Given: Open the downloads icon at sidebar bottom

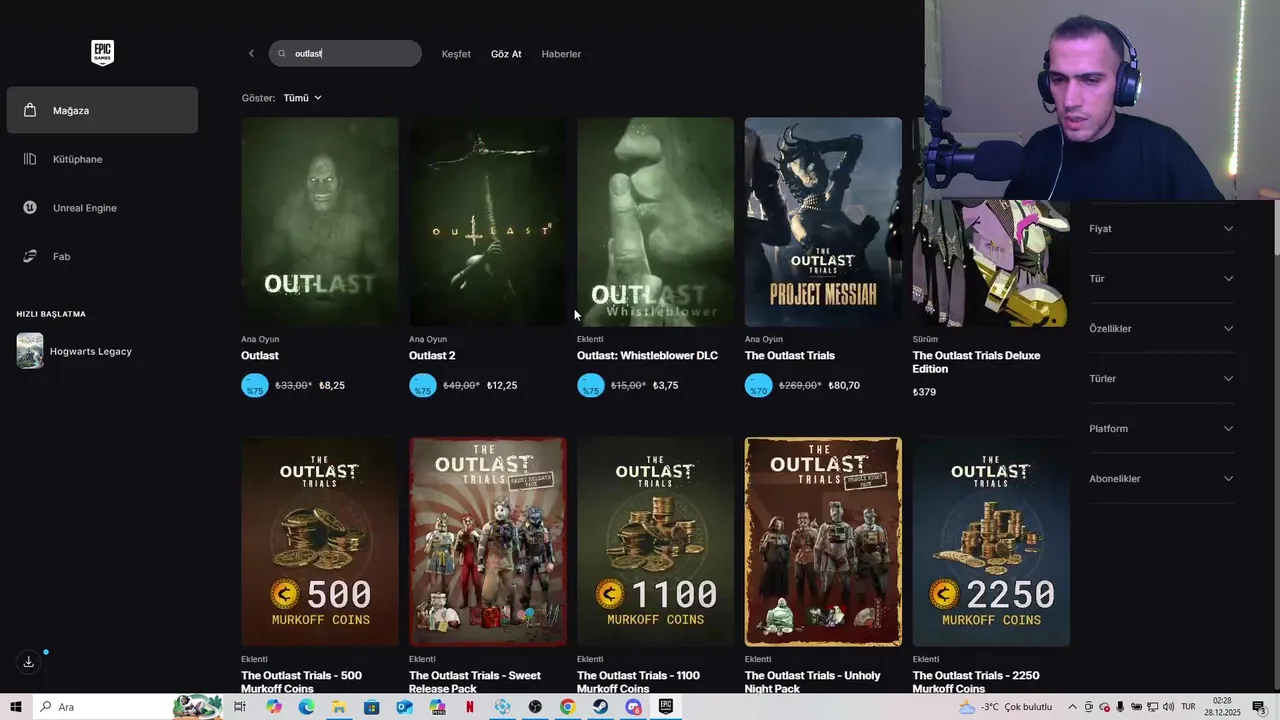Looking at the screenshot, I should 29,662.
